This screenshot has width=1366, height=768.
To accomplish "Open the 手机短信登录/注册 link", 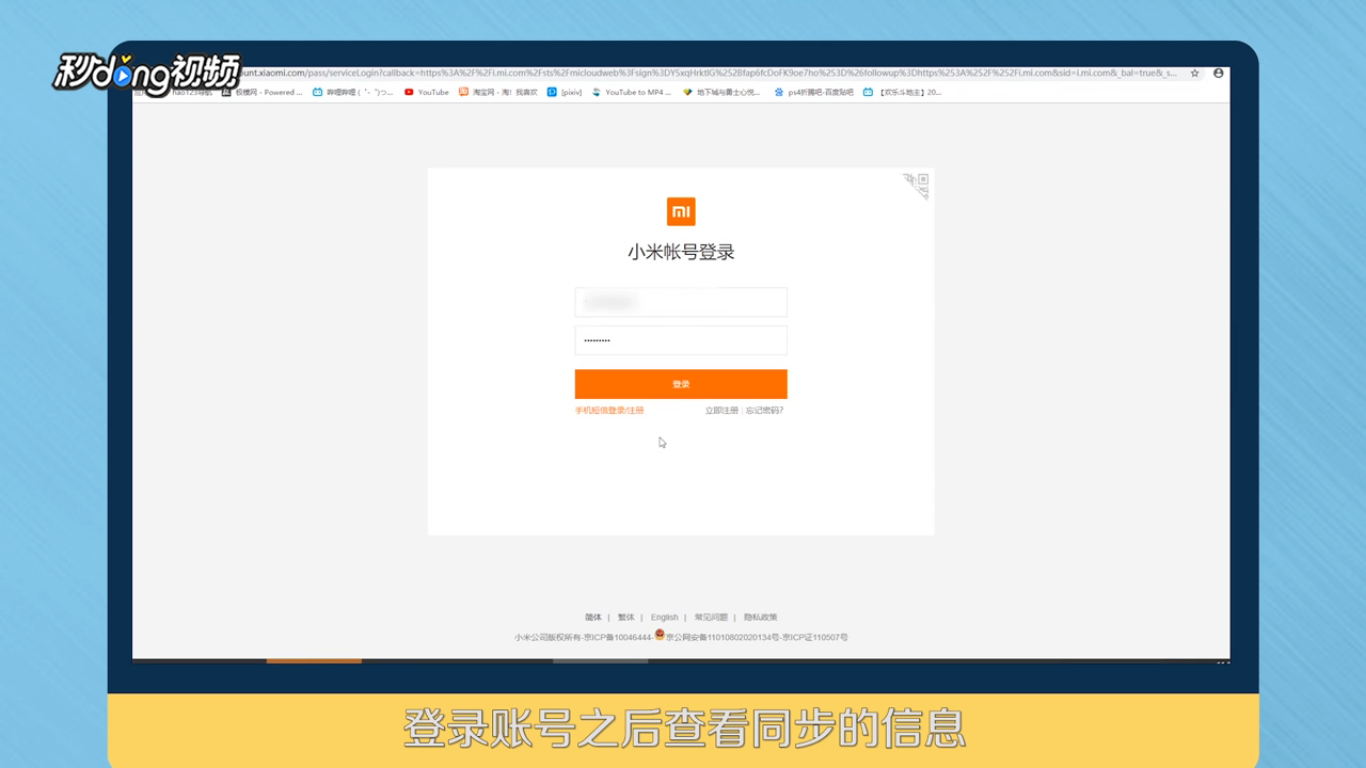I will tap(609, 411).
